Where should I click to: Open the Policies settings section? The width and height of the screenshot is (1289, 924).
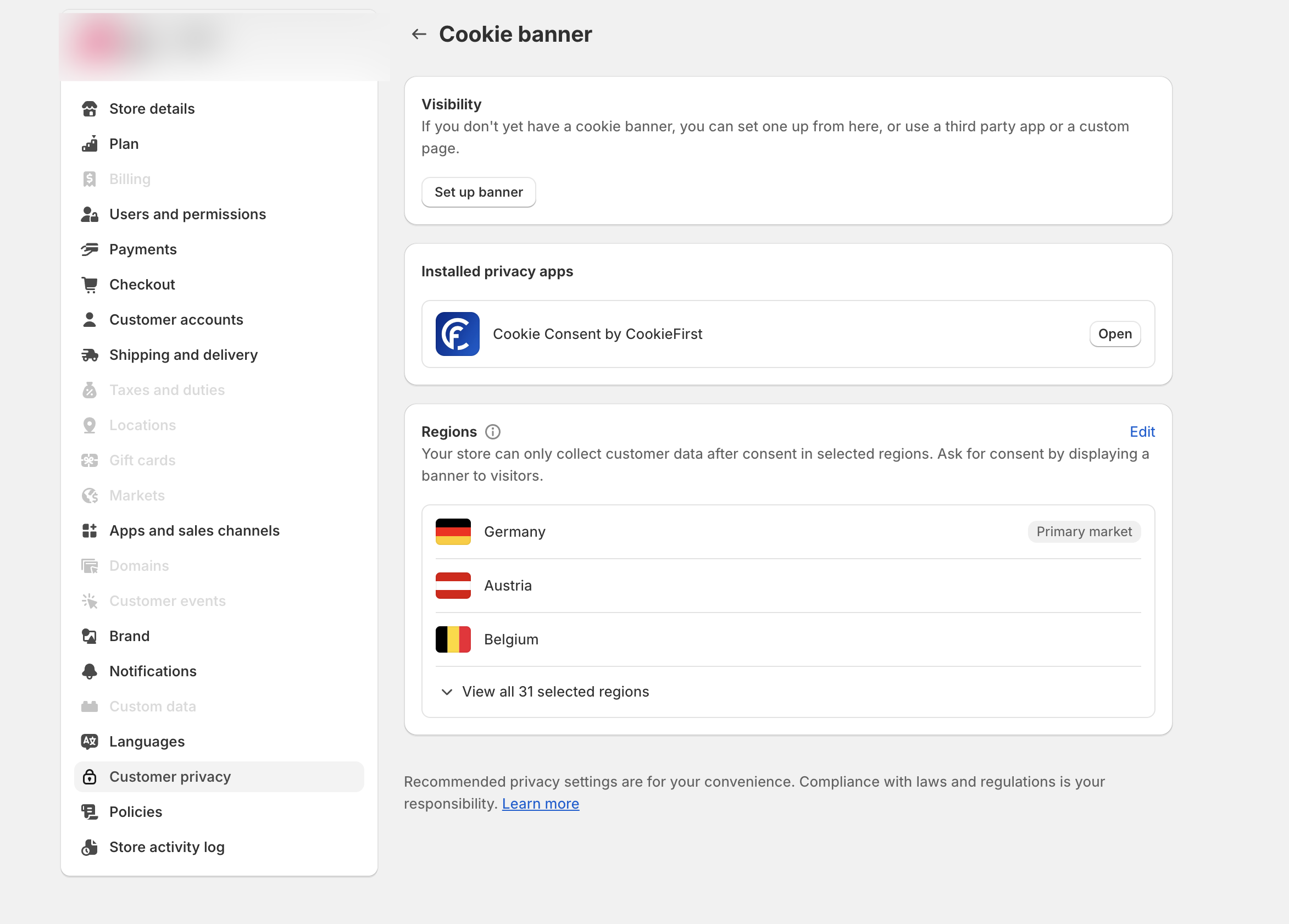(x=135, y=811)
